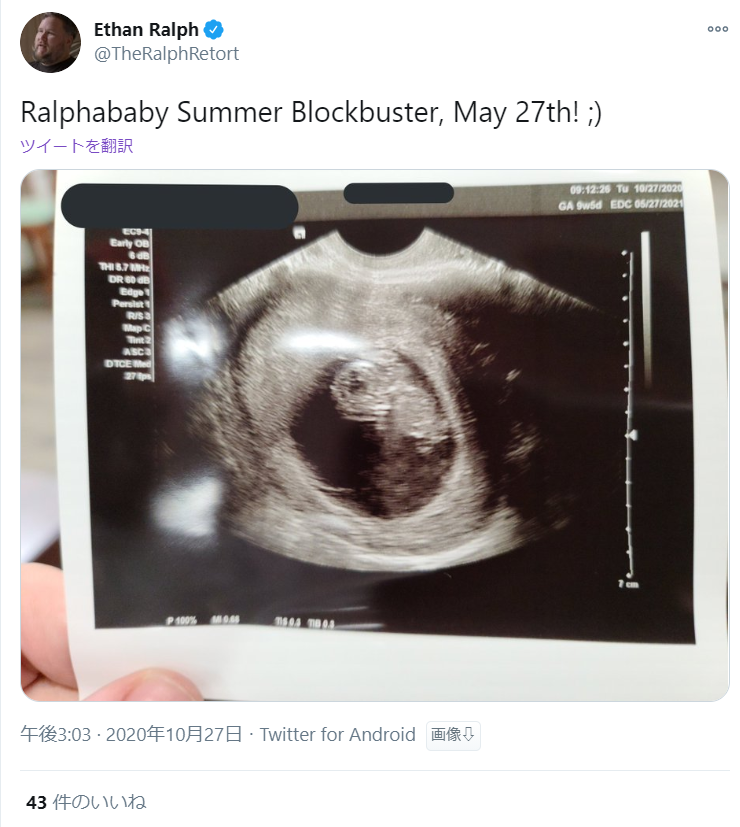Click the 画像 download button
Screen dimensions: 740x827
(453, 735)
